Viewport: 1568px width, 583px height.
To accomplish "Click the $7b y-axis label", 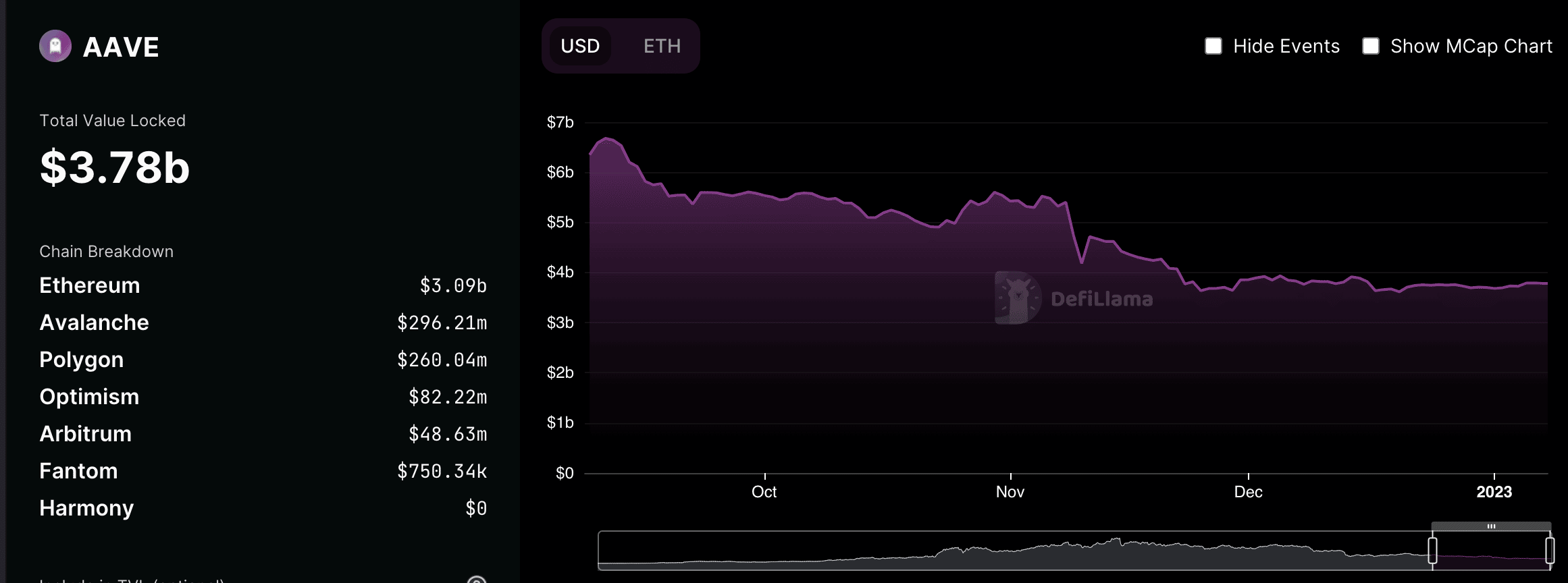I will (x=560, y=123).
